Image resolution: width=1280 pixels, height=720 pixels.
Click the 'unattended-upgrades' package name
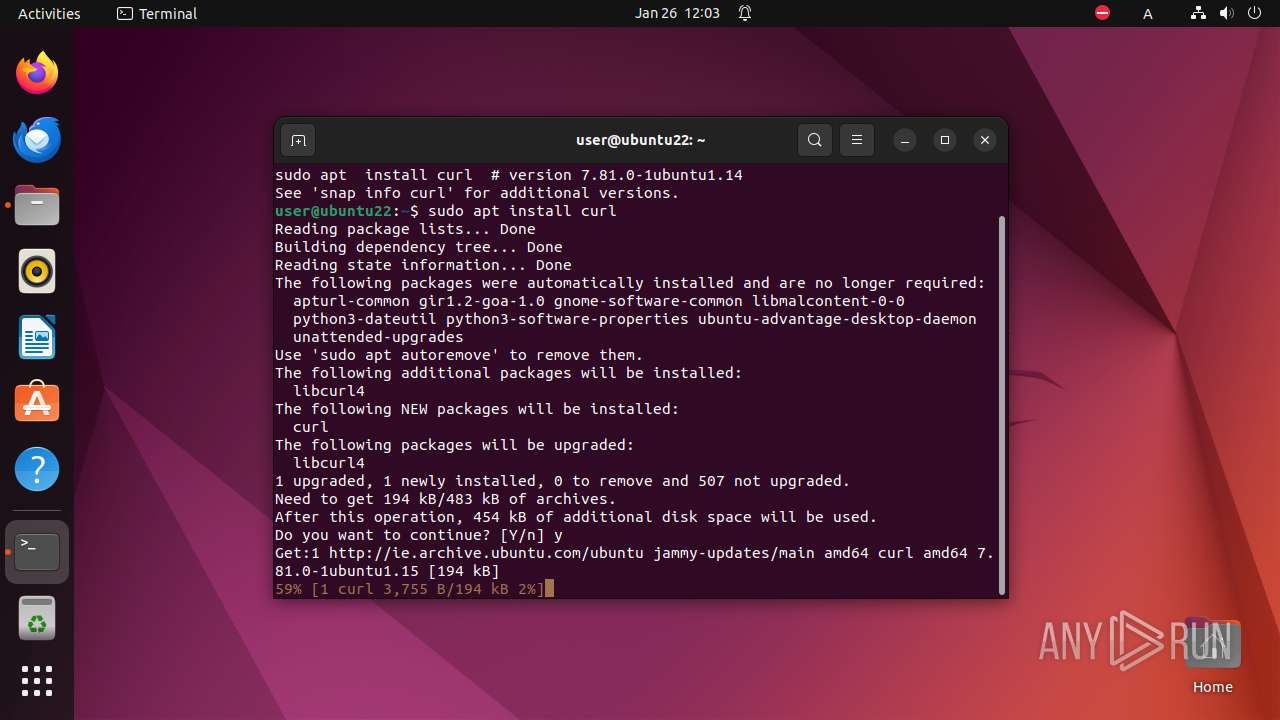pos(378,337)
